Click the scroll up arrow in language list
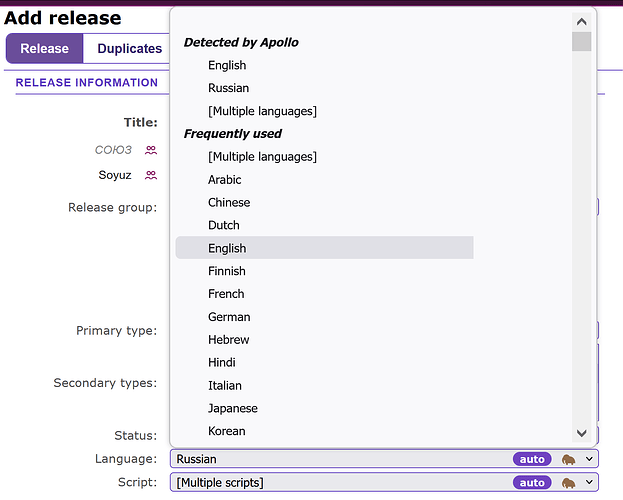 tap(581, 21)
